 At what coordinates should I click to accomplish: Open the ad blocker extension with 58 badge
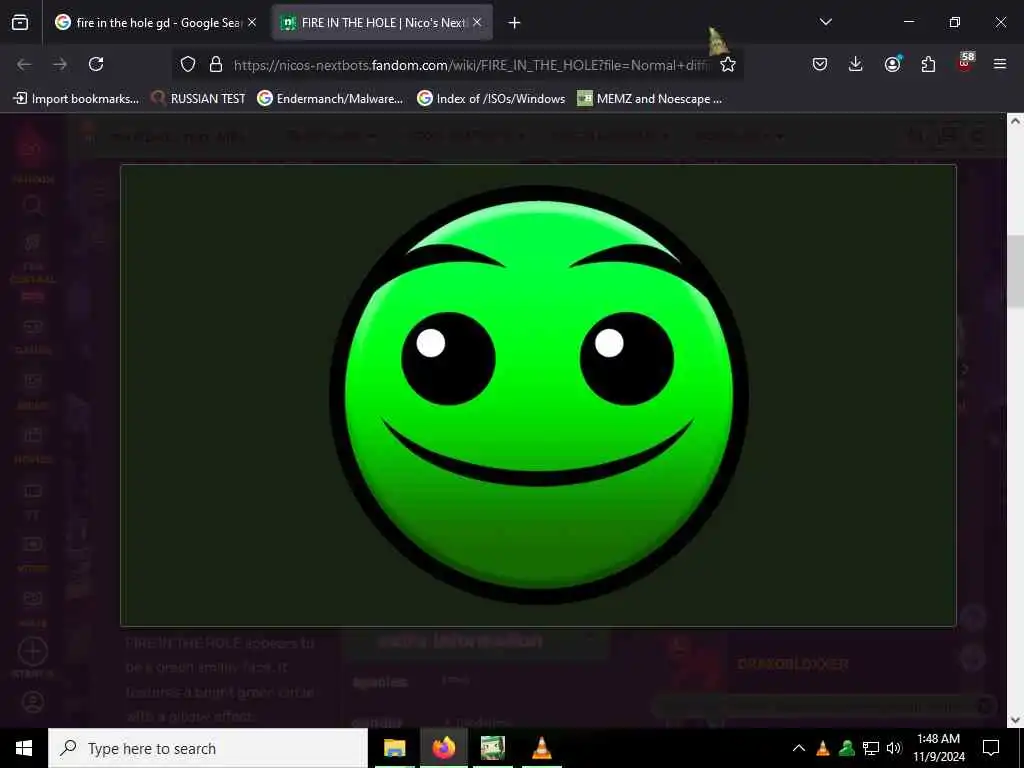tap(965, 63)
